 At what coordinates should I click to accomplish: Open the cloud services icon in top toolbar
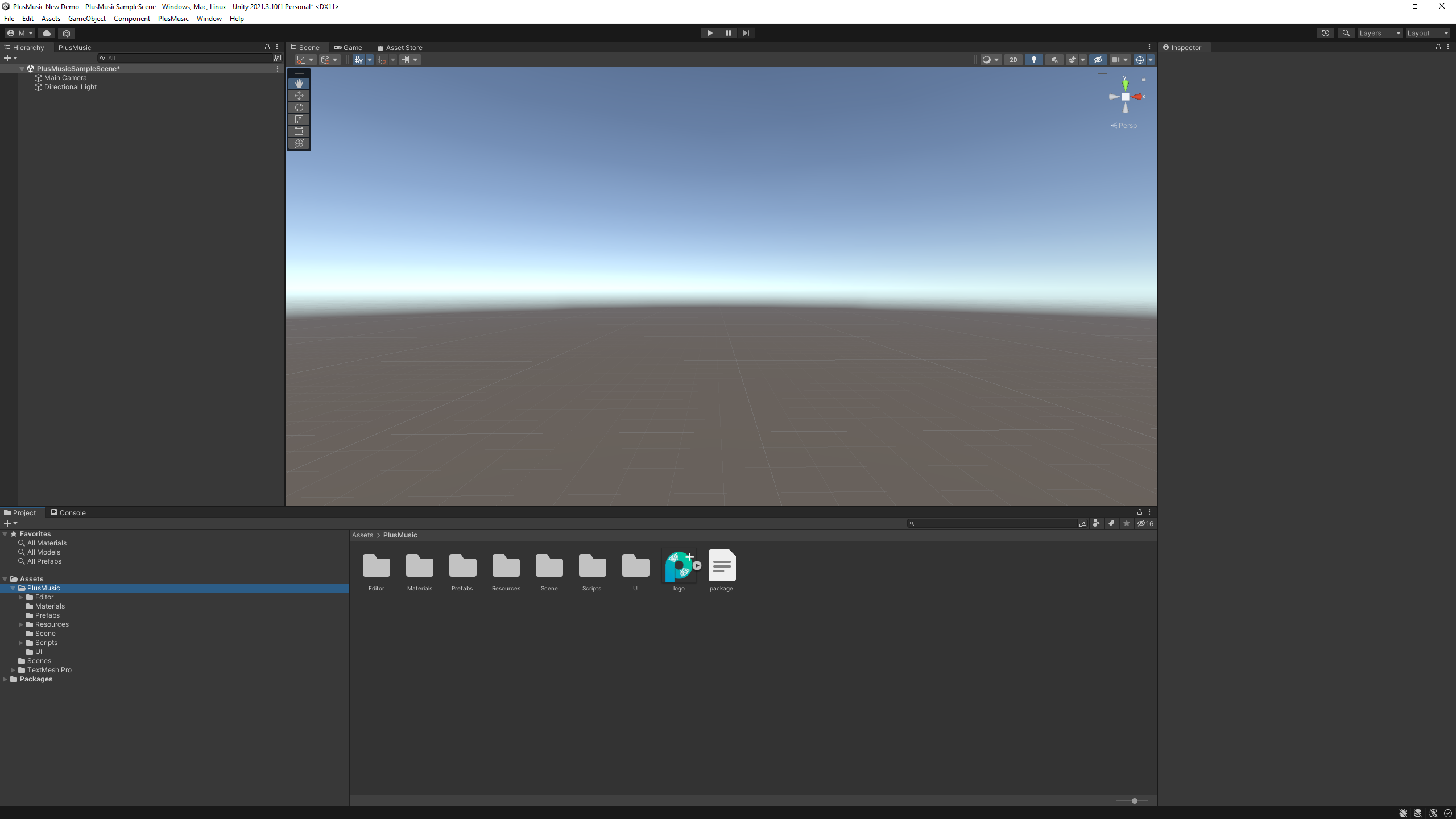[47, 33]
